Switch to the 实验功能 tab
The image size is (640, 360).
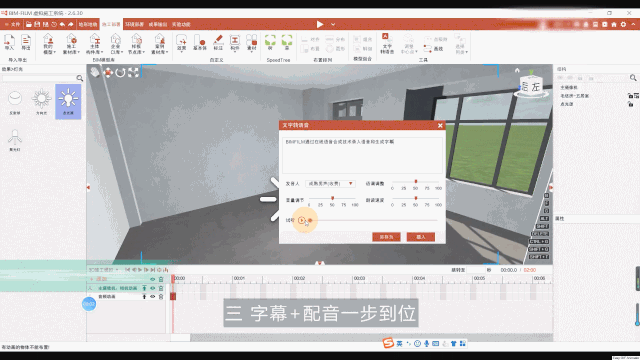[x=181, y=24]
